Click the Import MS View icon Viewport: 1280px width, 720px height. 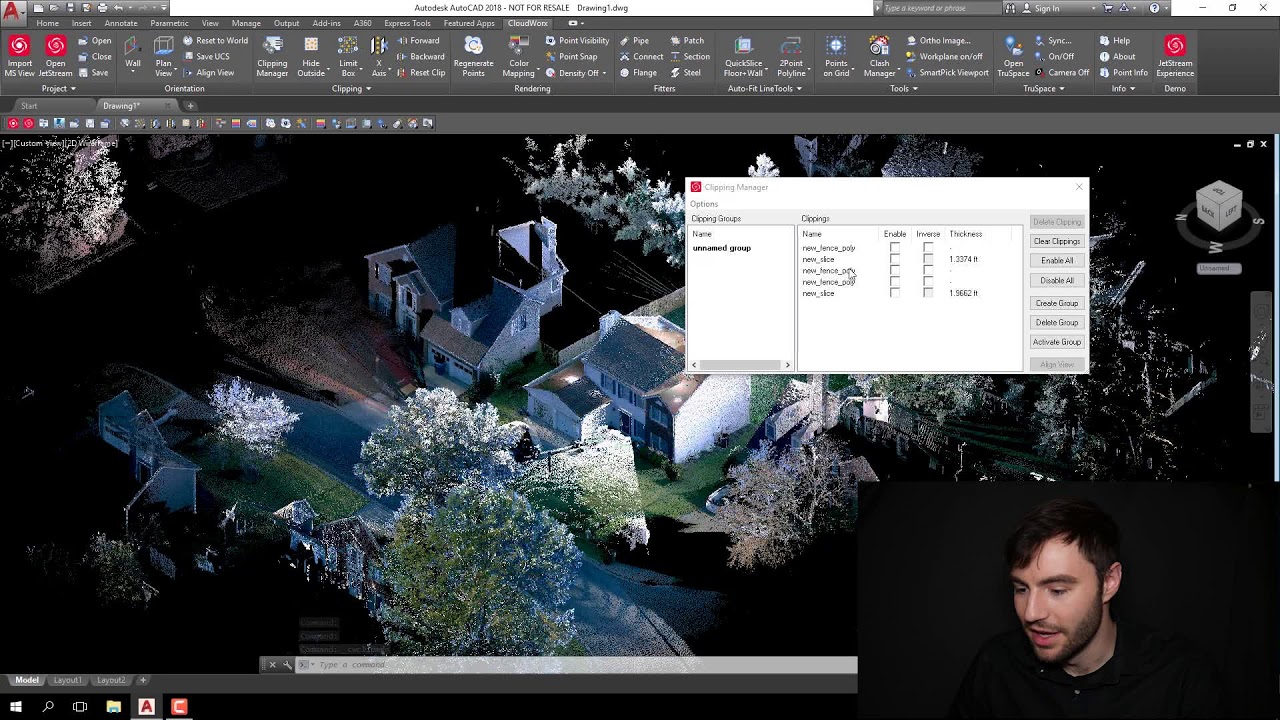[19, 56]
